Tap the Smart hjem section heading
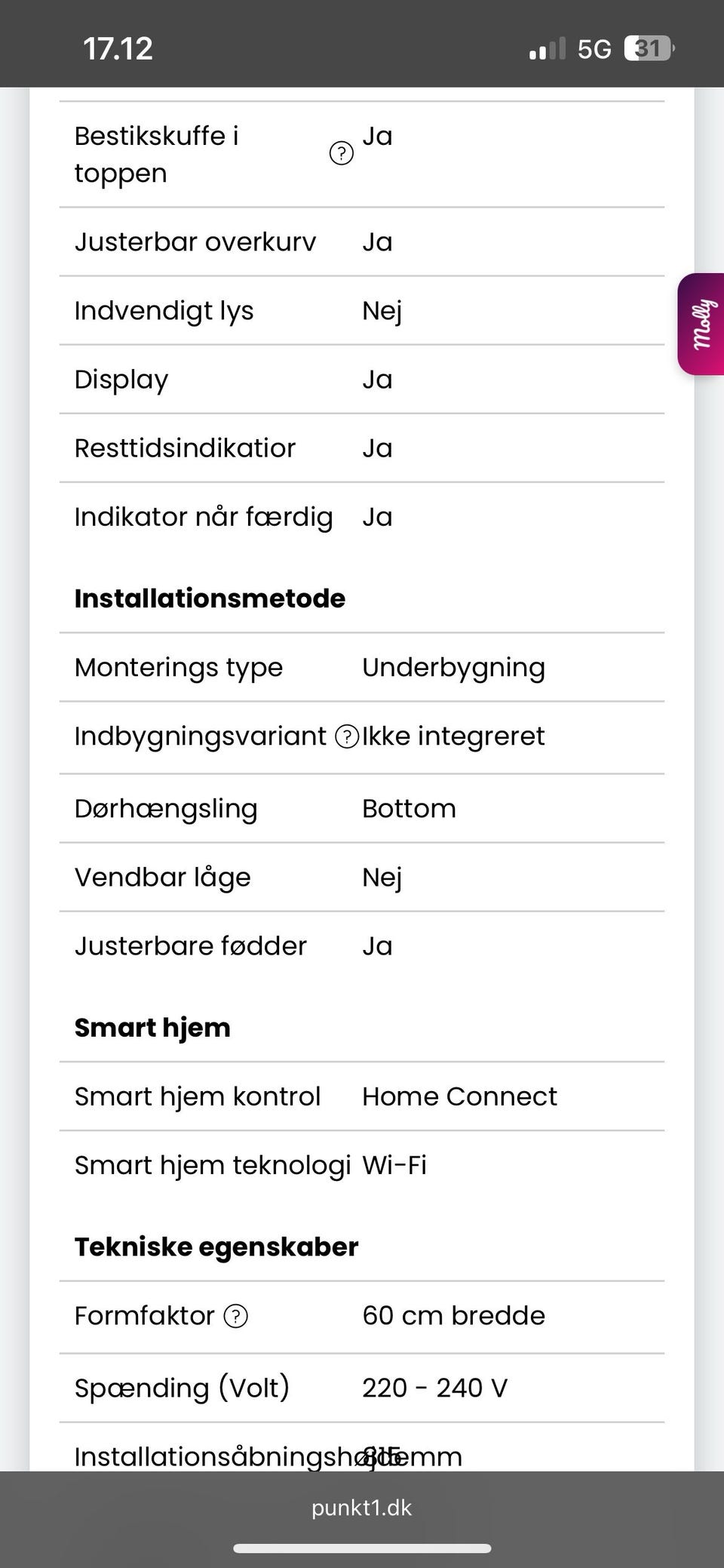This screenshot has height=1568, width=724. [152, 1028]
